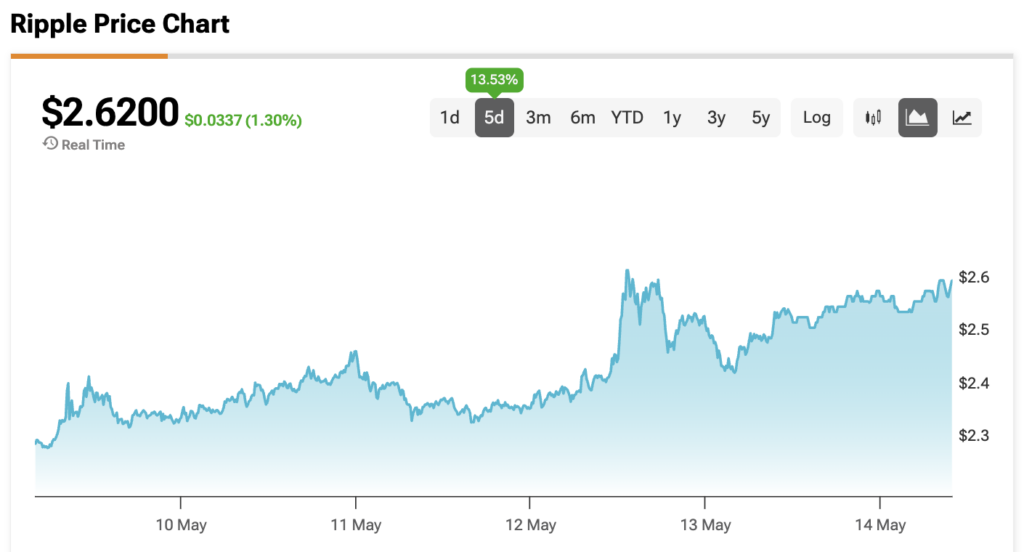This screenshot has width=1024, height=552.
Task: Click the 14 May date marker
Action: point(879,525)
